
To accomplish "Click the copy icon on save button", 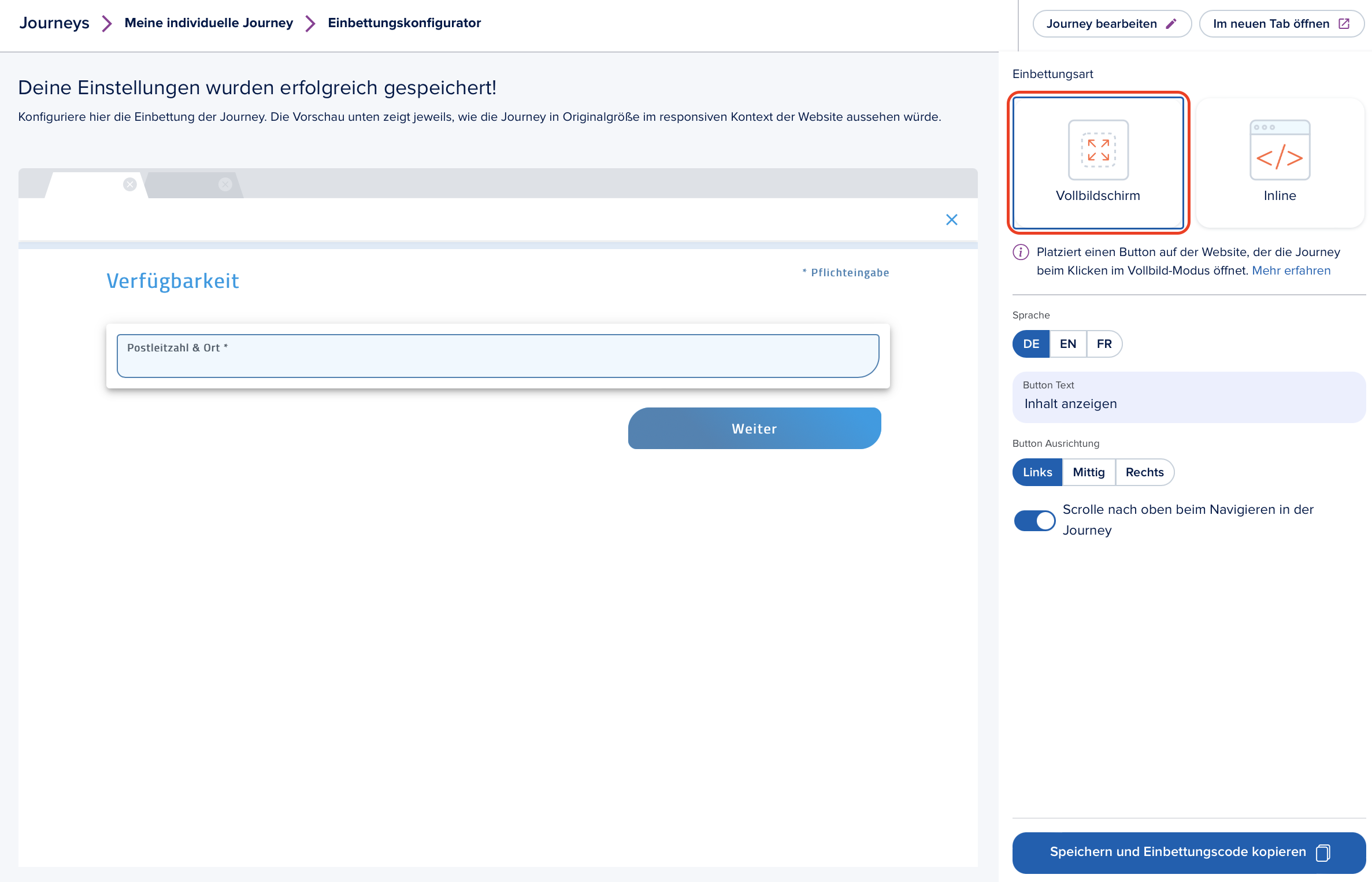I will pyautogui.click(x=1323, y=853).
